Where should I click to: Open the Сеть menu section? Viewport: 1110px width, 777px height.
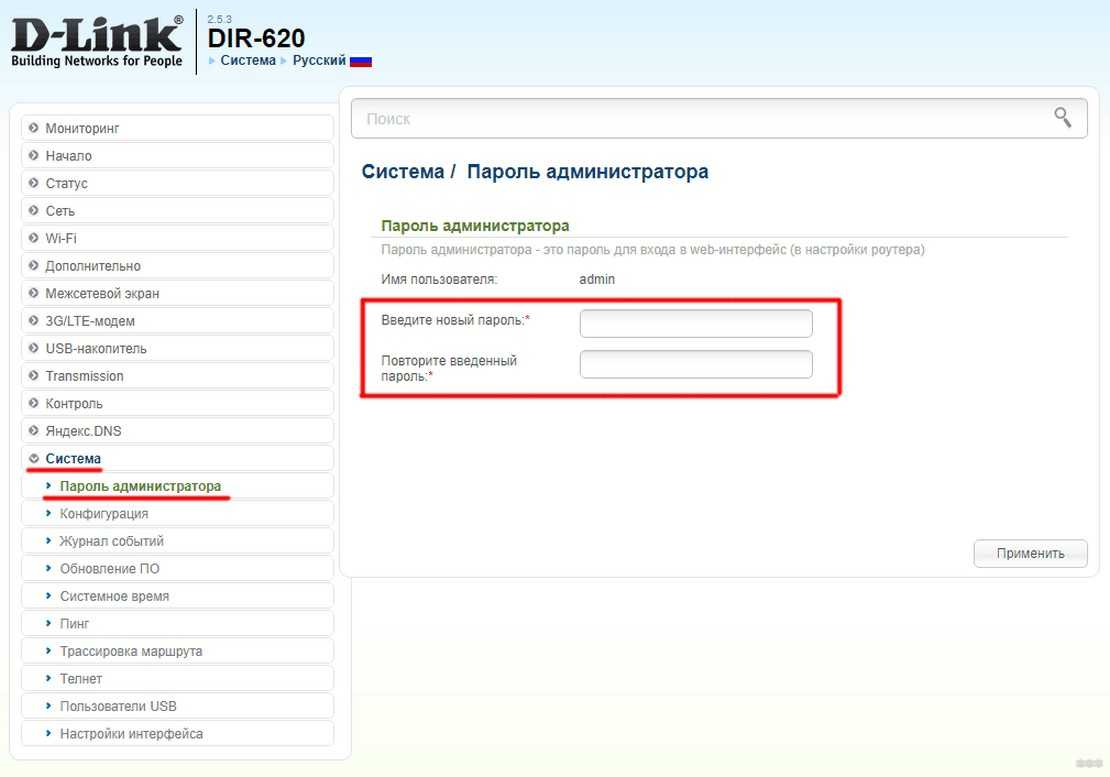60,211
